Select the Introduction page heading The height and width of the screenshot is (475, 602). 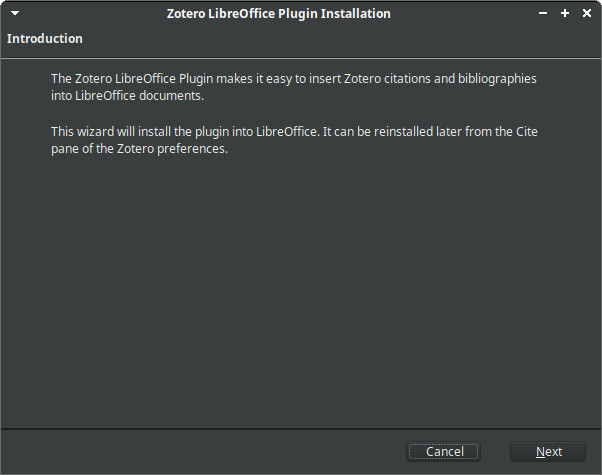45,38
